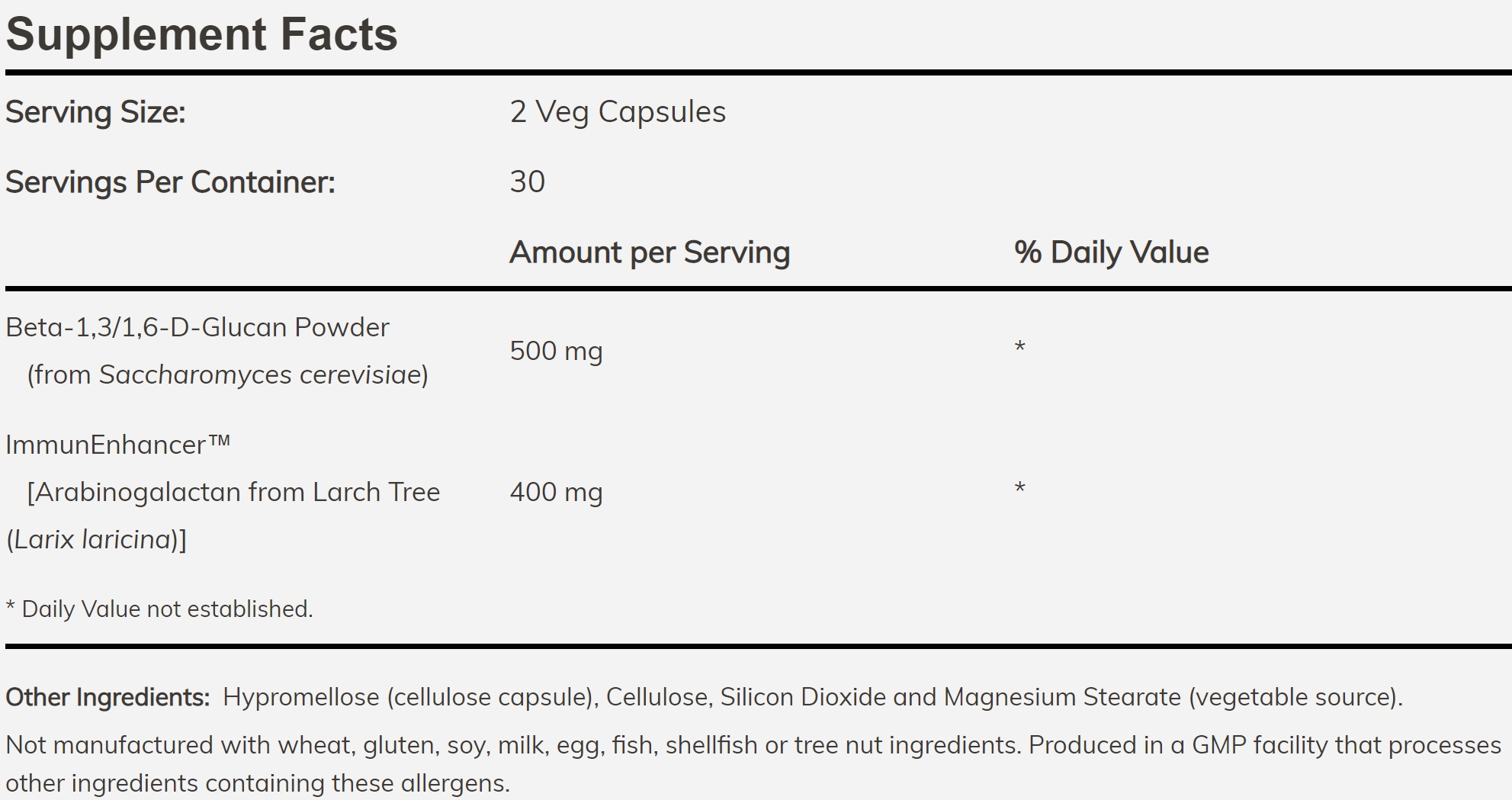Click the Larix laricina italic text
Screen dimensions: 1512x800
[x=92, y=539]
